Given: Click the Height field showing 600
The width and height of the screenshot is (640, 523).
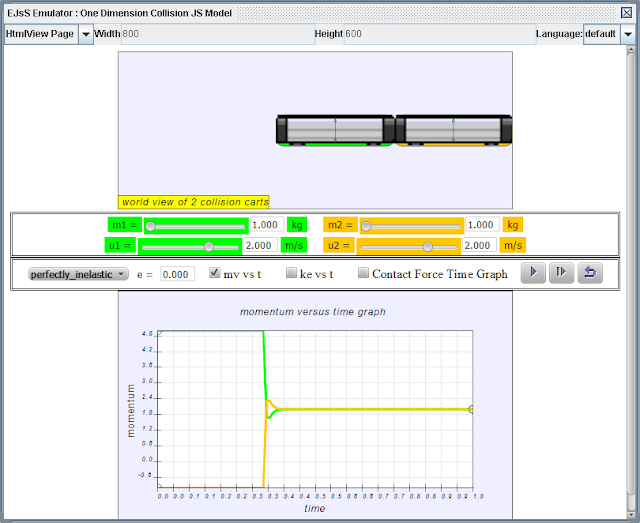Looking at the screenshot, I should coord(440,34).
